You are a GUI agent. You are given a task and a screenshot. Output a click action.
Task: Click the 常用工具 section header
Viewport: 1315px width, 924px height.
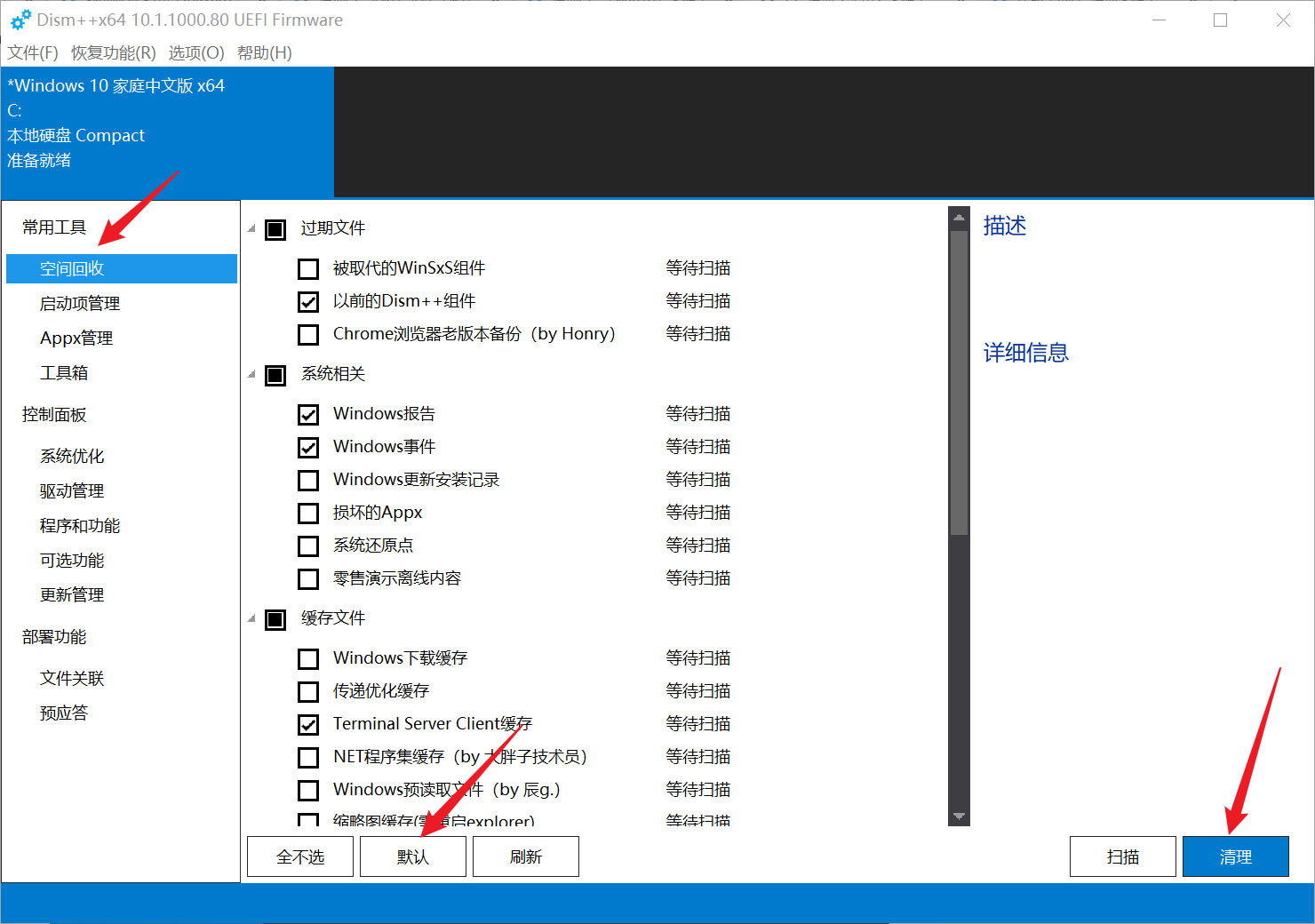pyautogui.click(x=54, y=228)
